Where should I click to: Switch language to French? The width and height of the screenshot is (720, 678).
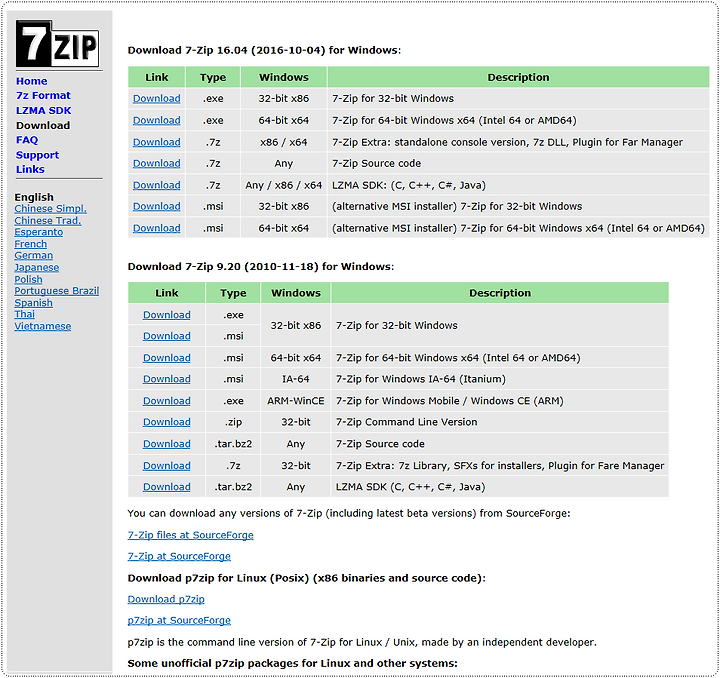click(30, 244)
